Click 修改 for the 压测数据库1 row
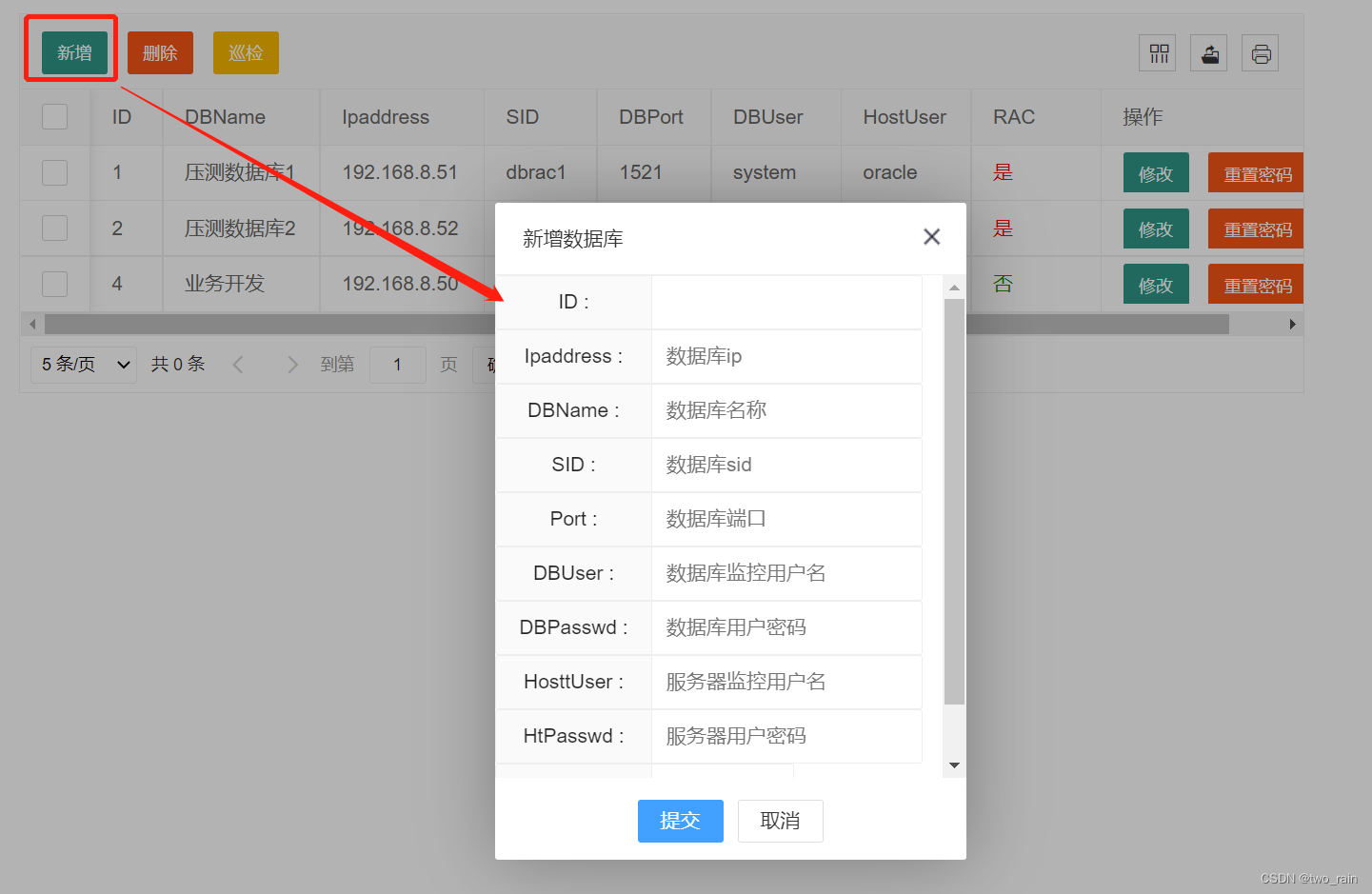The image size is (1372, 894). (x=1155, y=172)
